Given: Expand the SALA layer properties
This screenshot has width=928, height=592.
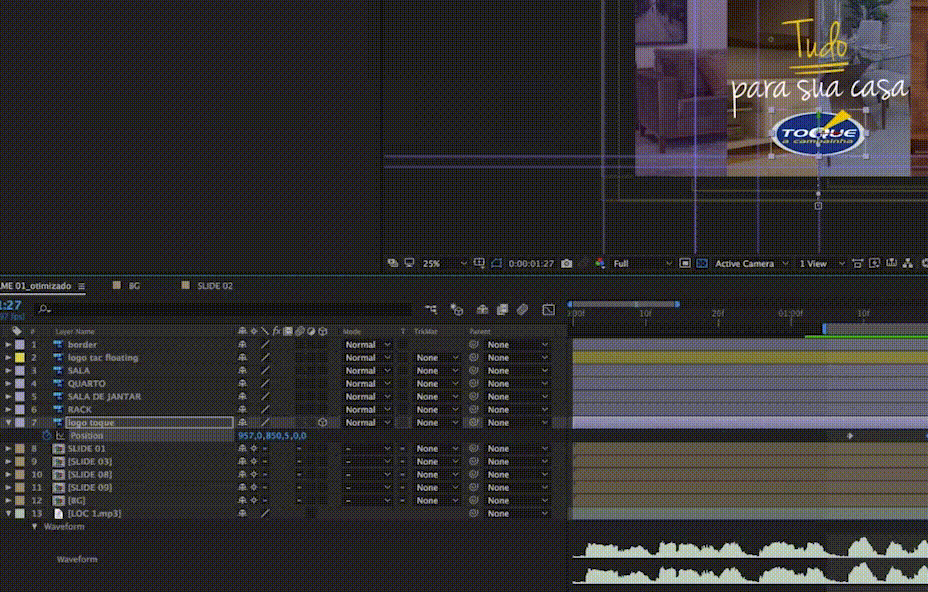Looking at the screenshot, I should point(8,371).
